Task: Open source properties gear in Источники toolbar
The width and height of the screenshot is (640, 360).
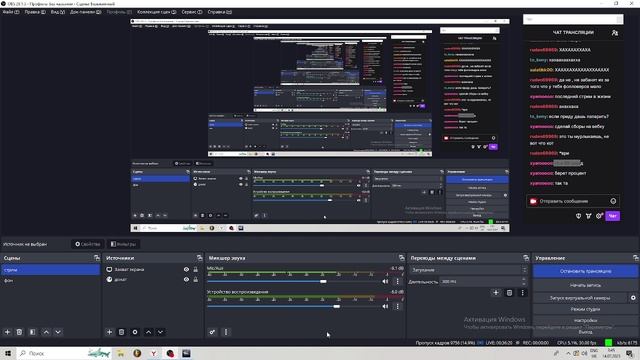Action: point(135,332)
